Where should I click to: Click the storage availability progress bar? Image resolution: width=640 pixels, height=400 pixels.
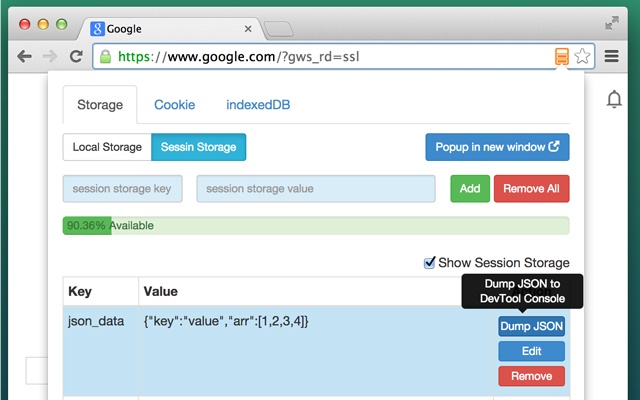click(x=315, y=226)
